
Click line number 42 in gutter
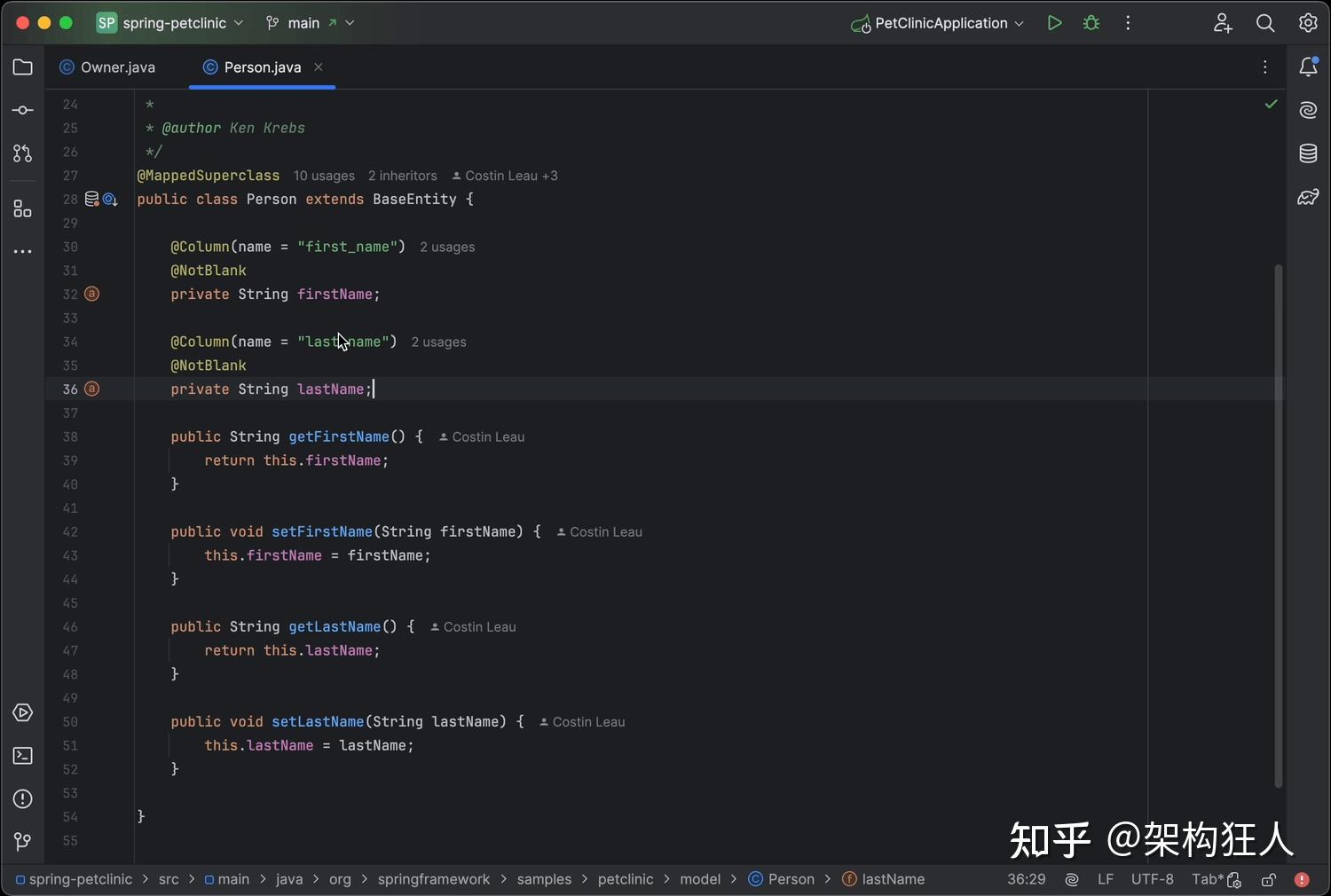70,531
